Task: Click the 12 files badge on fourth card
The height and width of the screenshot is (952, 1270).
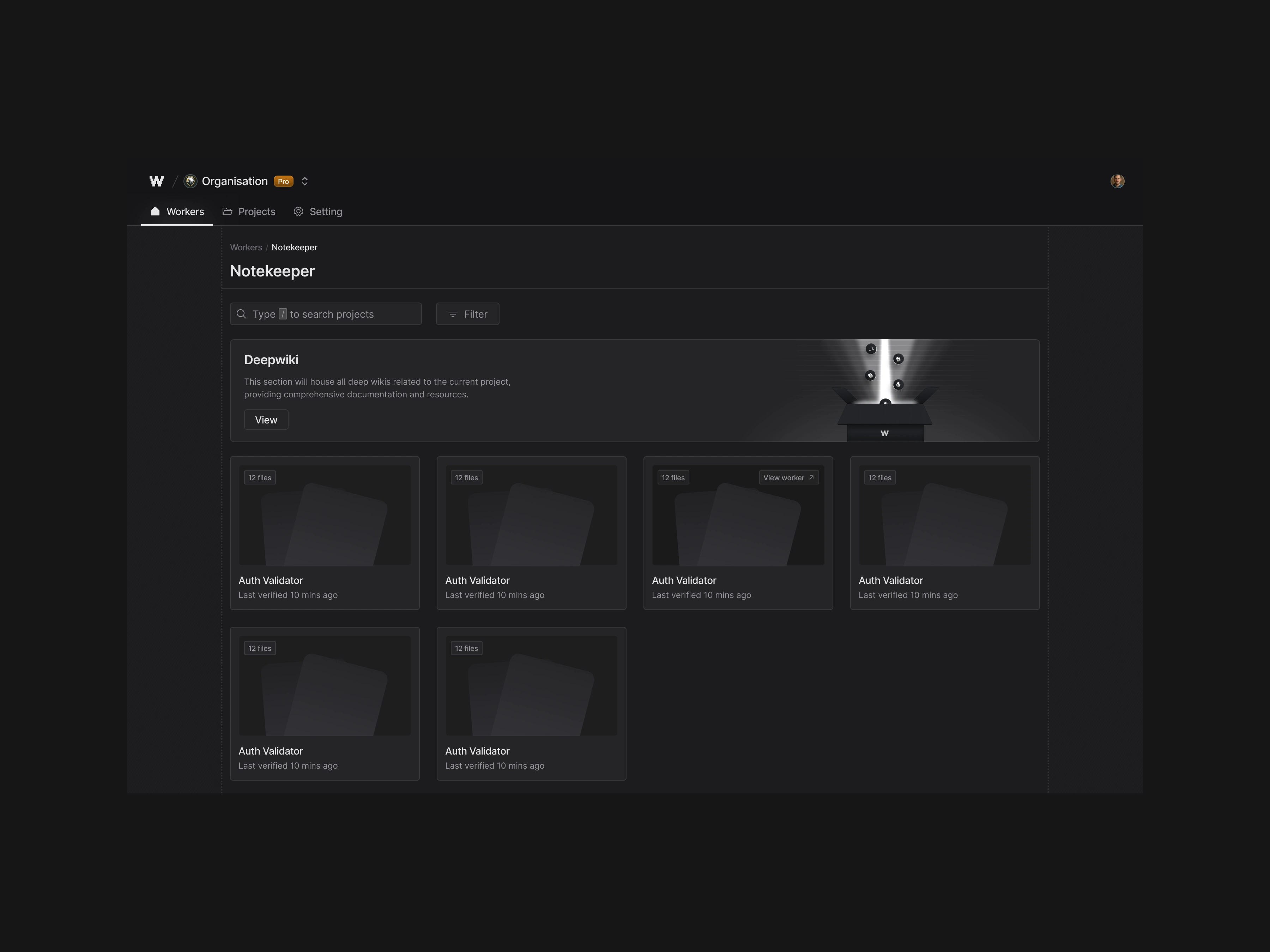Action: [x=879, y=477]
